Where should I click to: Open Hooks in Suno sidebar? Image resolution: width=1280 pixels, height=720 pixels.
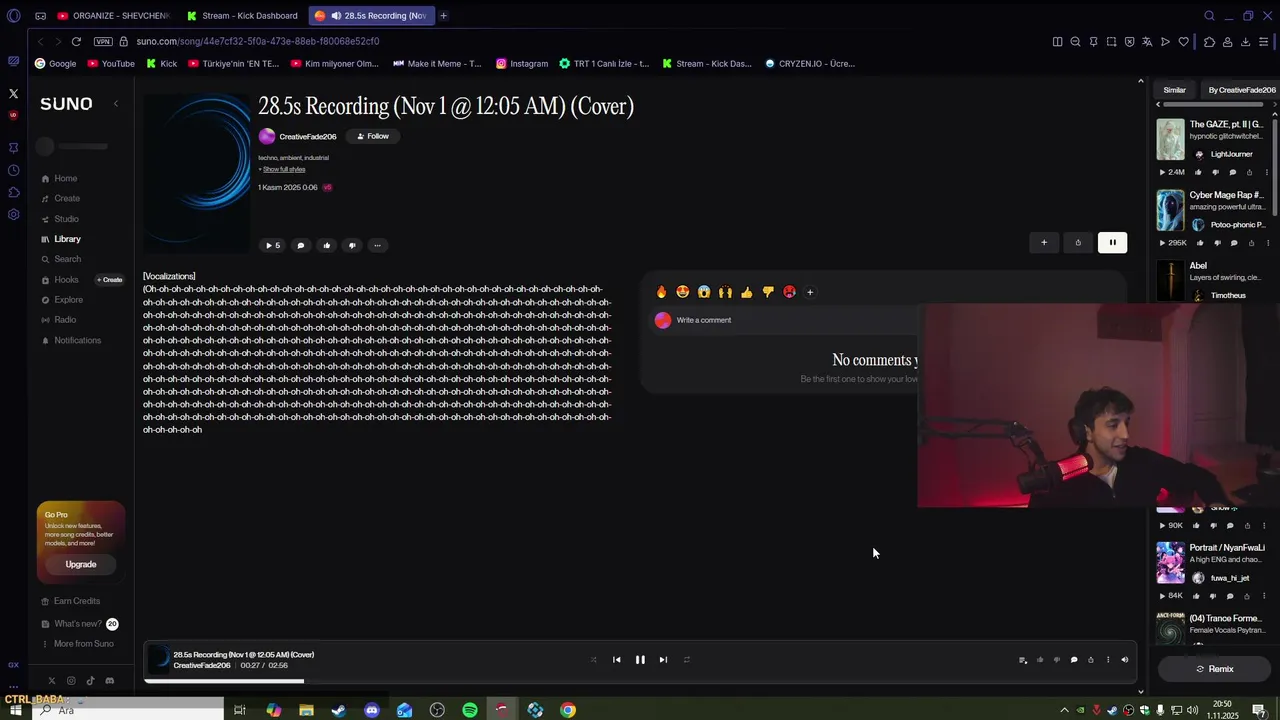pos(66,280)
